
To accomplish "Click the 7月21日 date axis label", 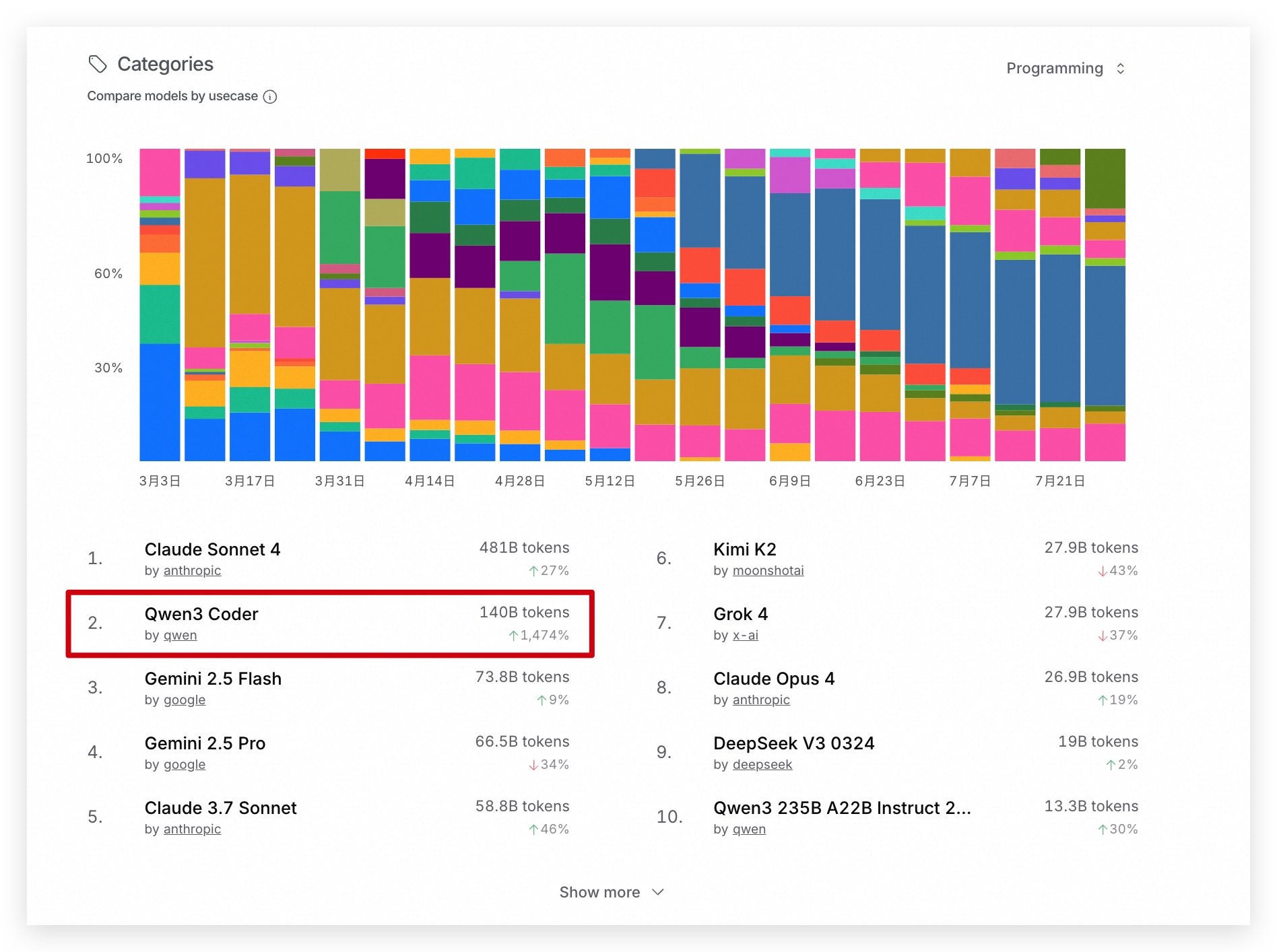I will coord(1059,481).
